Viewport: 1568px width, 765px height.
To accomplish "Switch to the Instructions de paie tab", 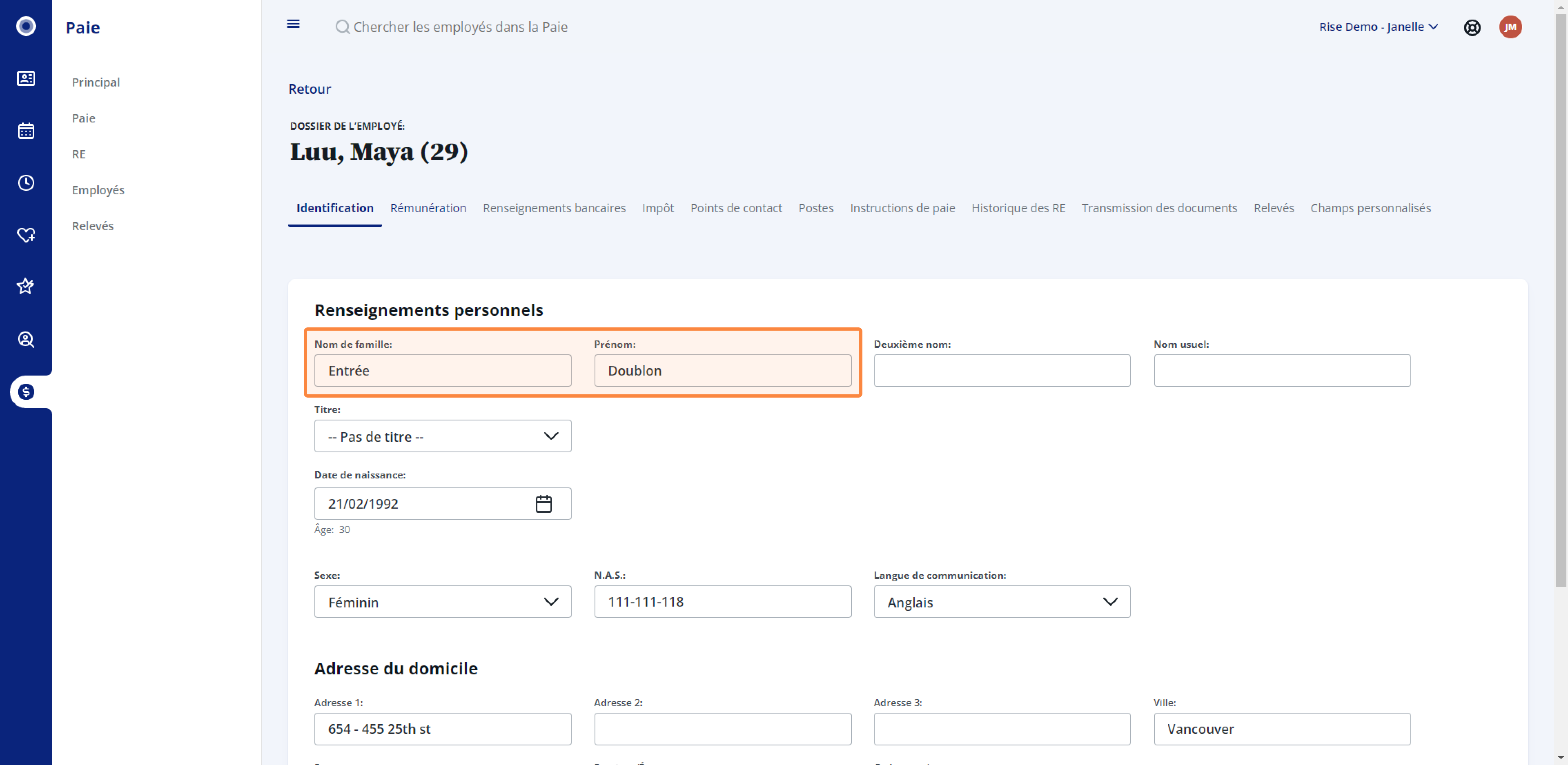I will click(902, 208).
